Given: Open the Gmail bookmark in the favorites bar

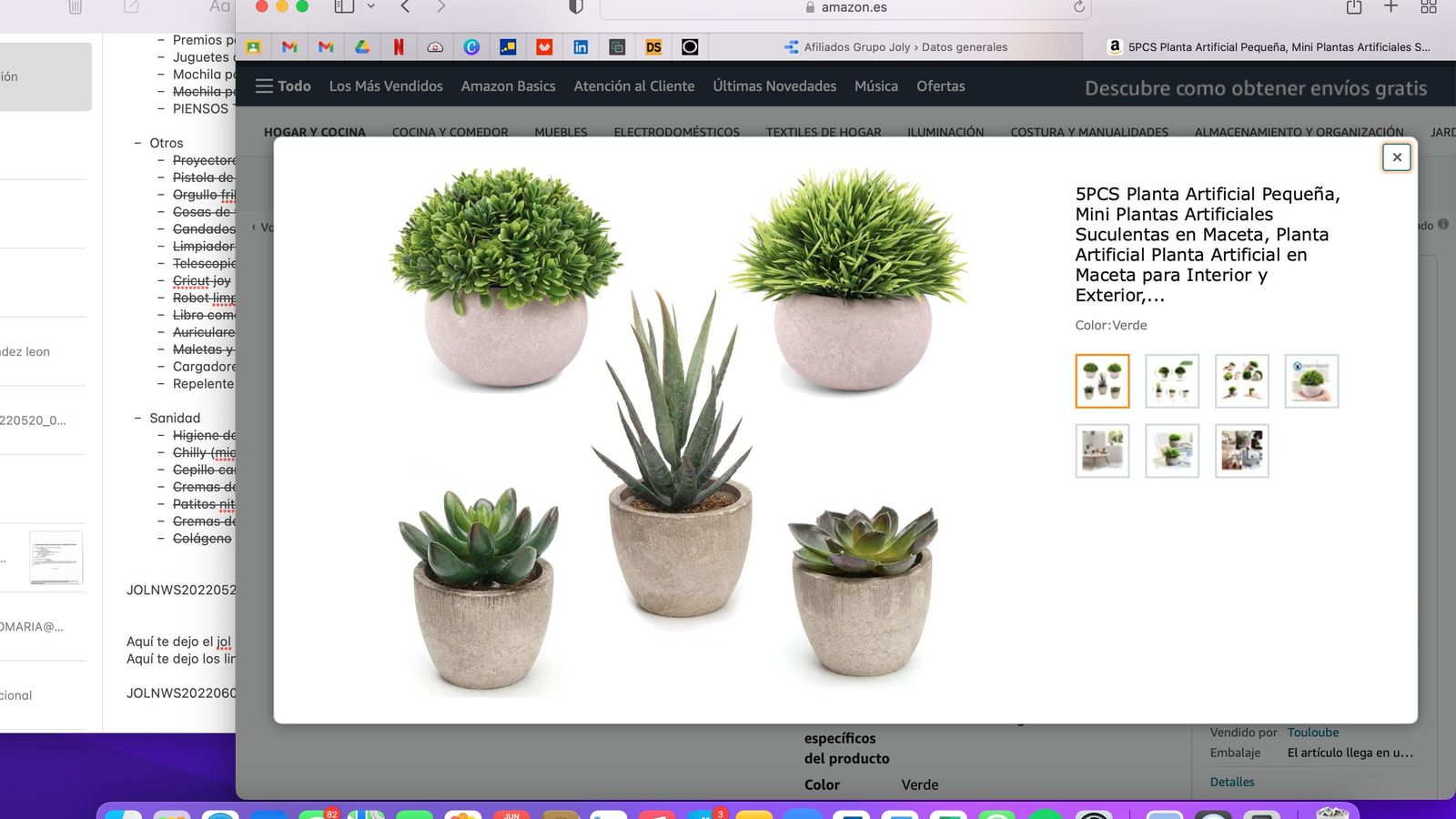Looking at the screenshot, I should (289, 46).
